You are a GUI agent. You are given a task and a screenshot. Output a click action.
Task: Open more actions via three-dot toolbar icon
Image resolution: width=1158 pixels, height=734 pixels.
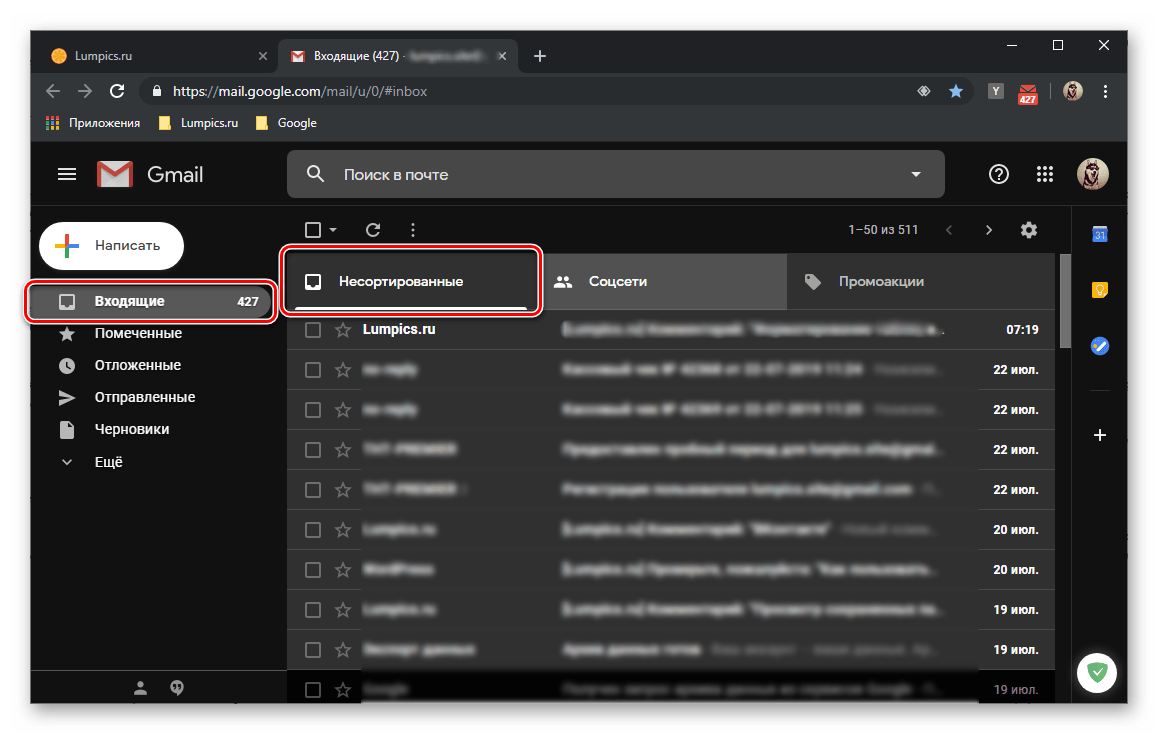[413, 229]
